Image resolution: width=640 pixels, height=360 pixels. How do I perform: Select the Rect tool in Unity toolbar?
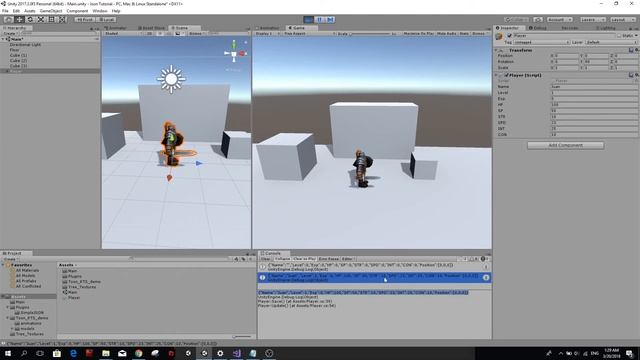[x=52, y=19]
